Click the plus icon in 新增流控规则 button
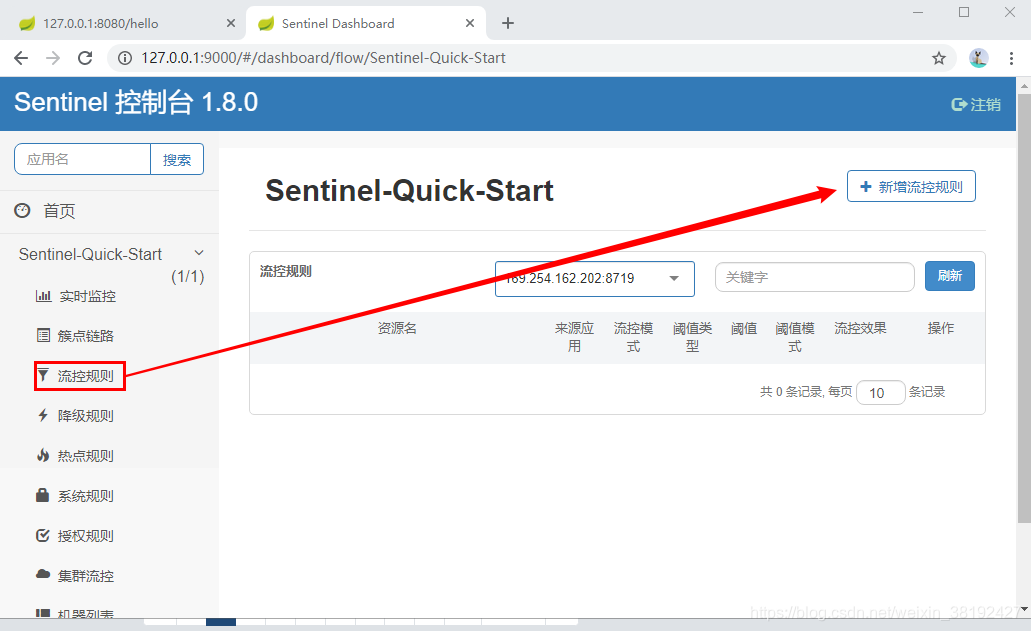This screenshot has height=631, width=1031. coord(866,187)
